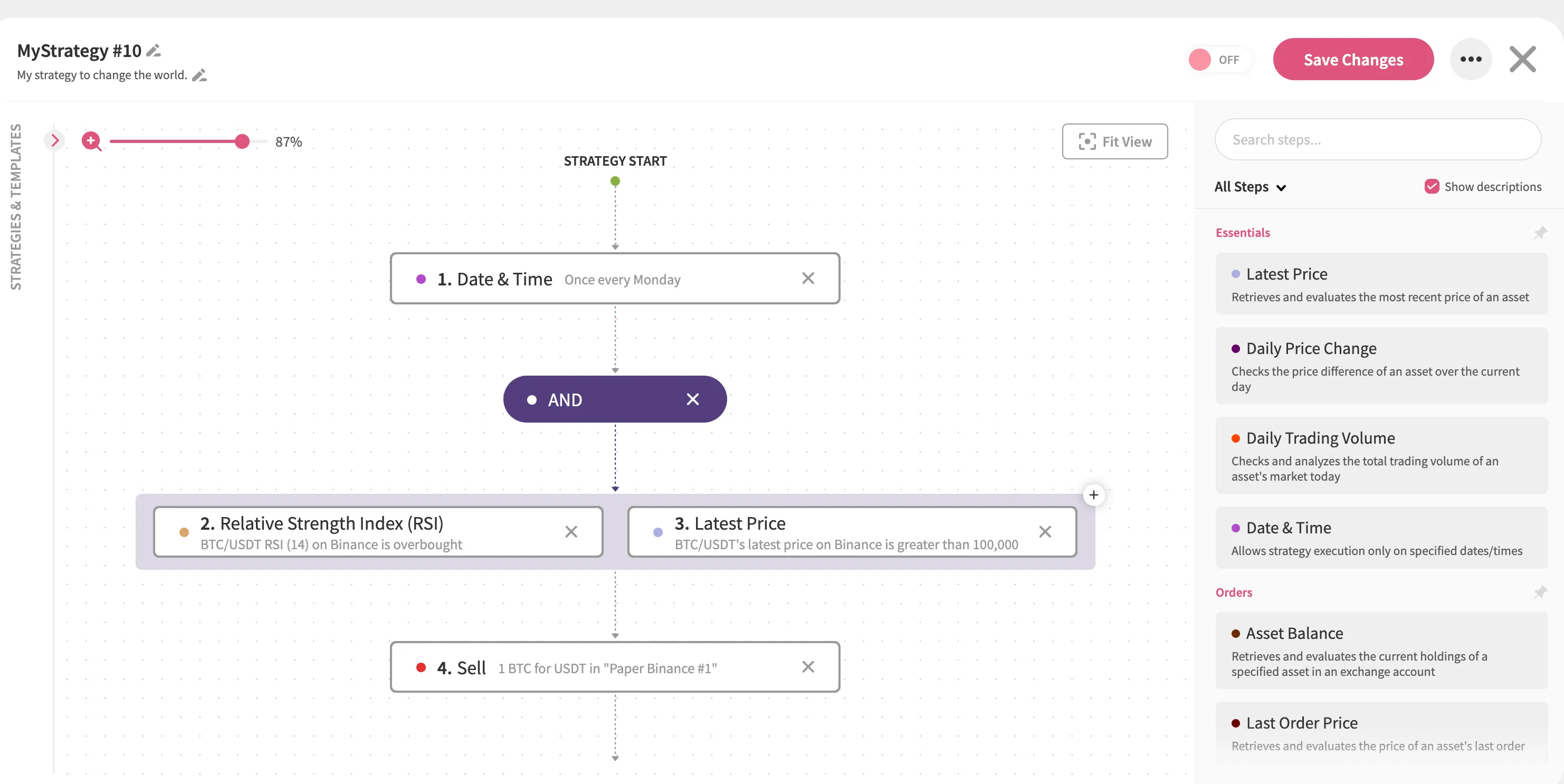Screen dimensions: 1564x784
Task: Click the 87% zoom value
Action: click(x=289, y=142)
